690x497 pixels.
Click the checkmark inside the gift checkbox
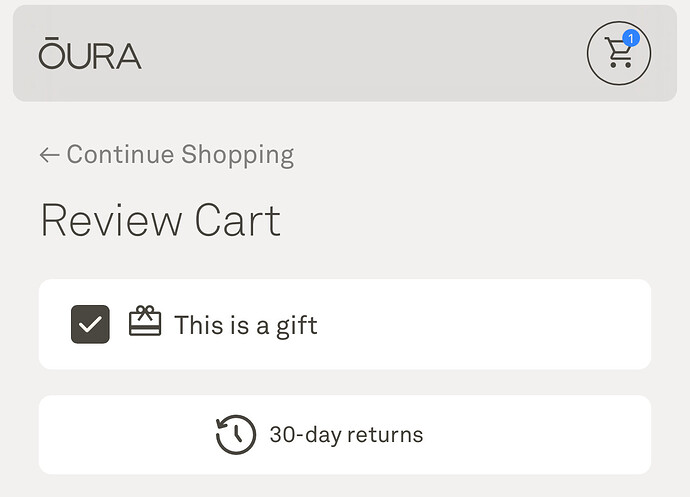[x=90, y=324]
